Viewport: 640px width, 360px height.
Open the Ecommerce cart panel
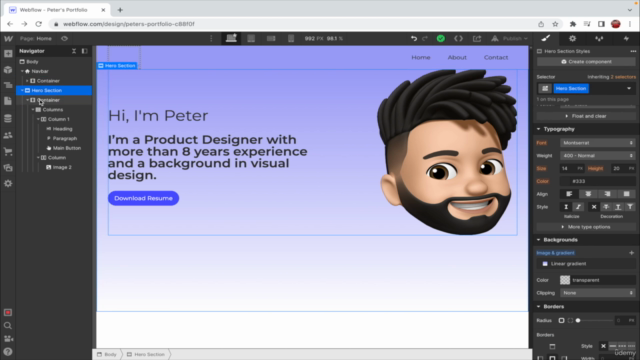(8, 151)
